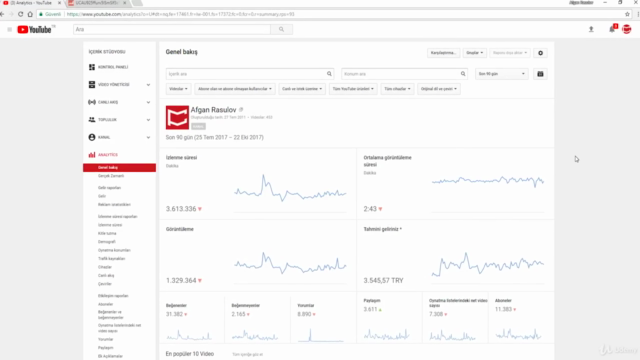
Task: Open the Tüm cihazlar dropdown
Action: [x=397, y=89]
